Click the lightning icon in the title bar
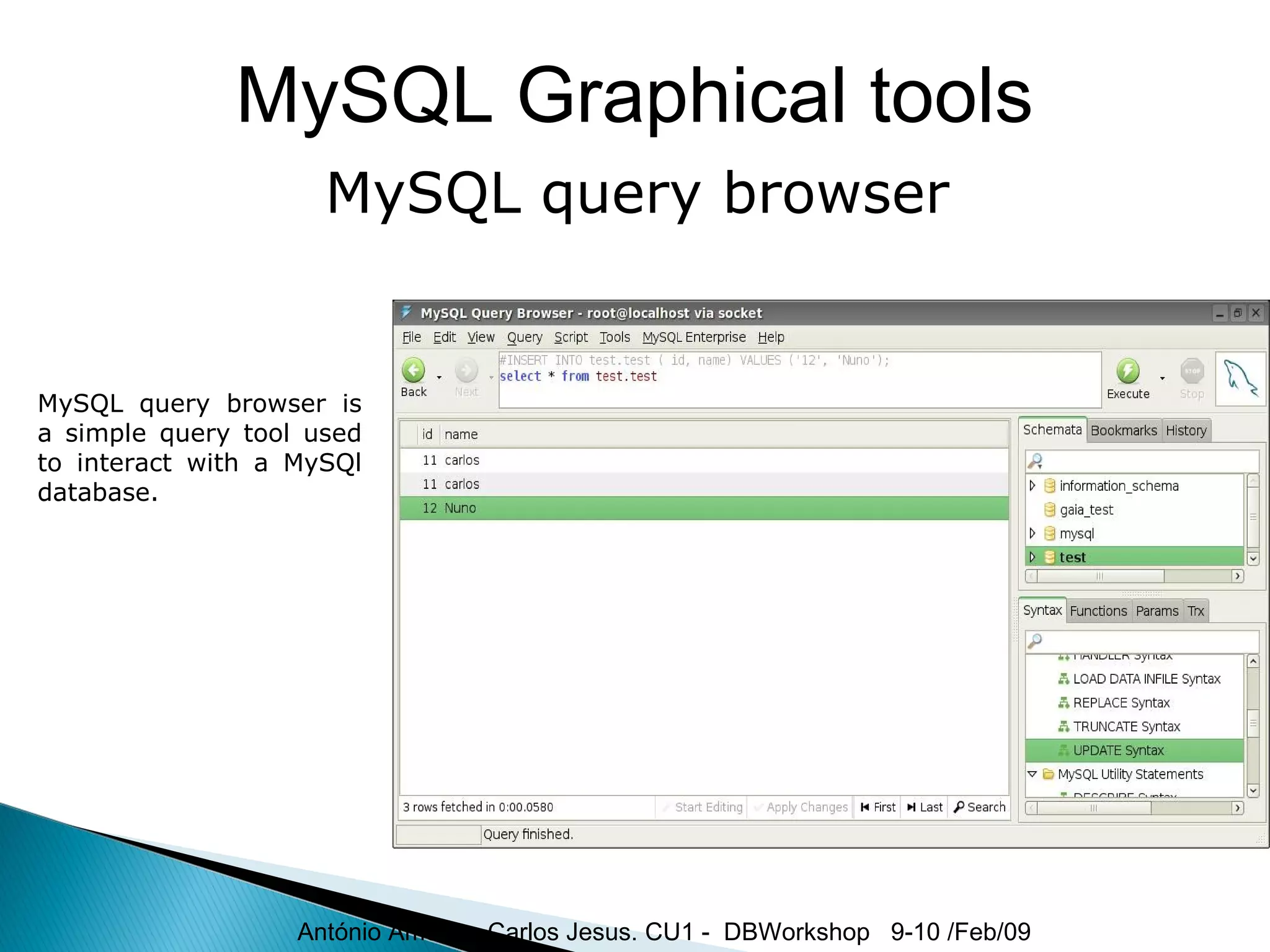1270x952 pixels. [406, 312]
